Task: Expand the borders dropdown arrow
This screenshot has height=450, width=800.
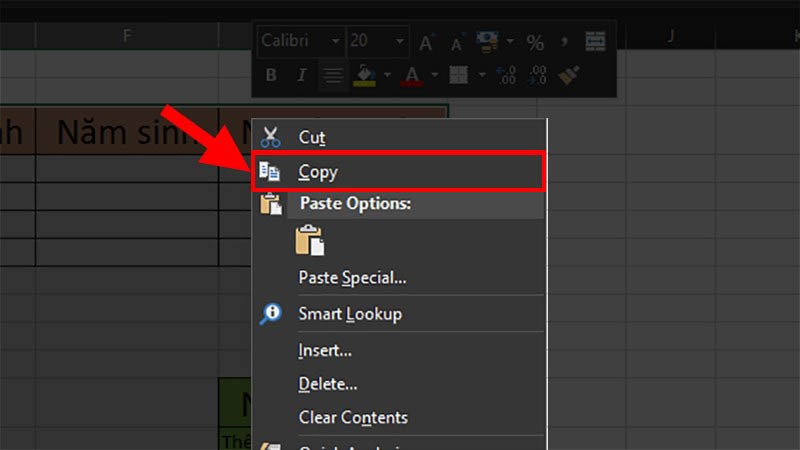Action: [x=480, y=74]
